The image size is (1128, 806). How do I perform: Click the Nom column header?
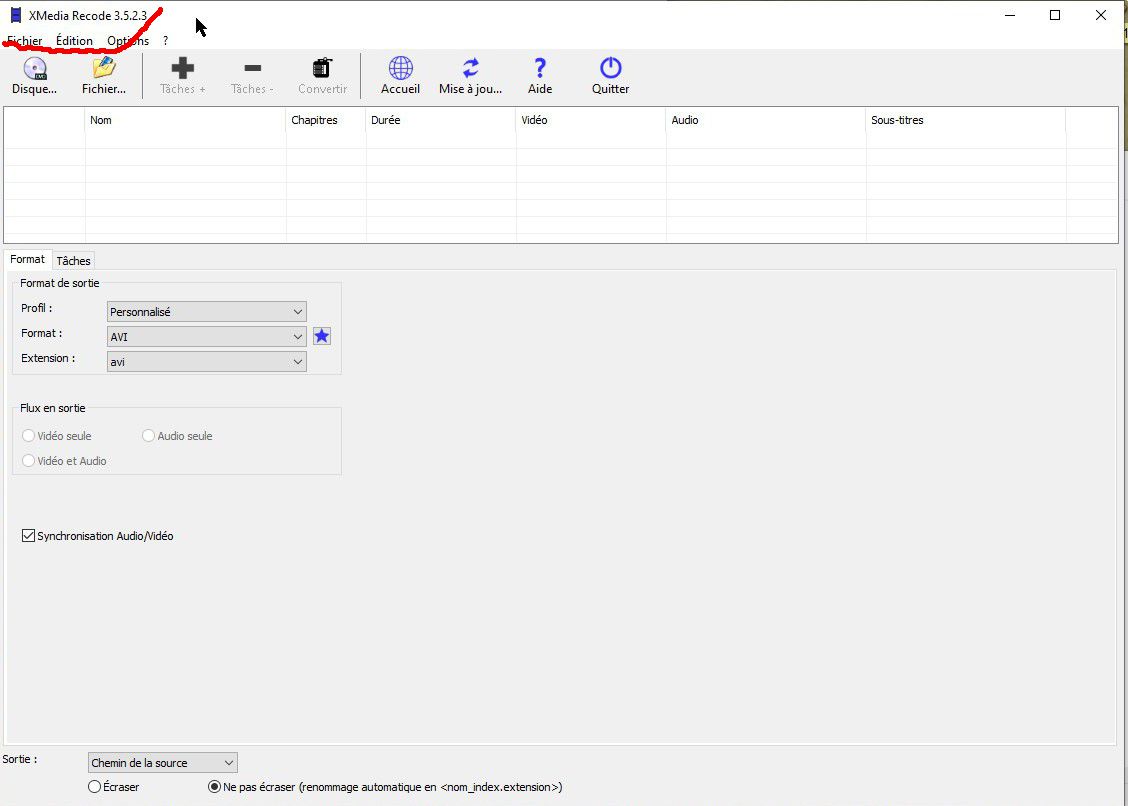coord(186,120)
